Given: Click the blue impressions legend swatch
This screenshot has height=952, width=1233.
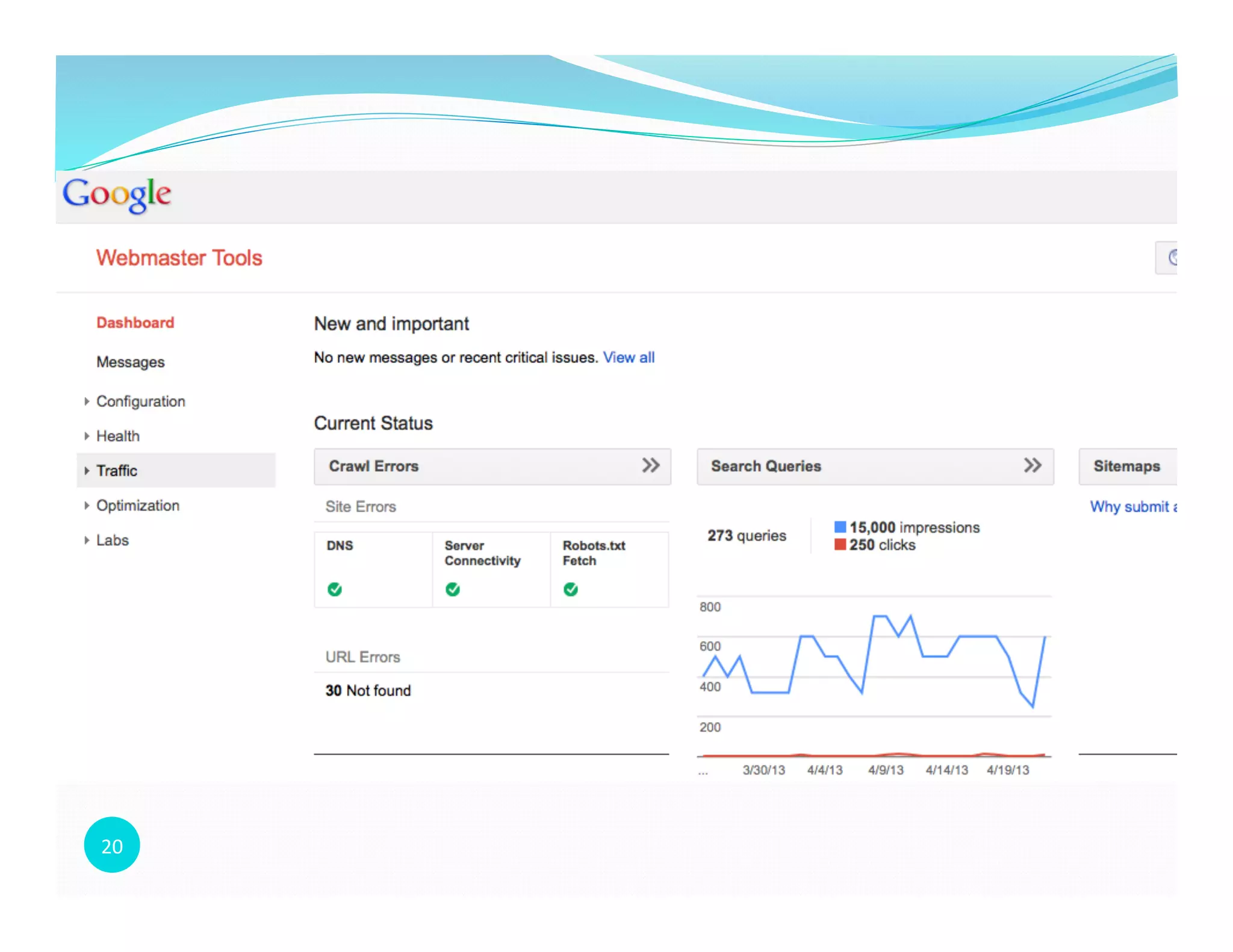Looking at the screenshot, I should coord(840,527).
